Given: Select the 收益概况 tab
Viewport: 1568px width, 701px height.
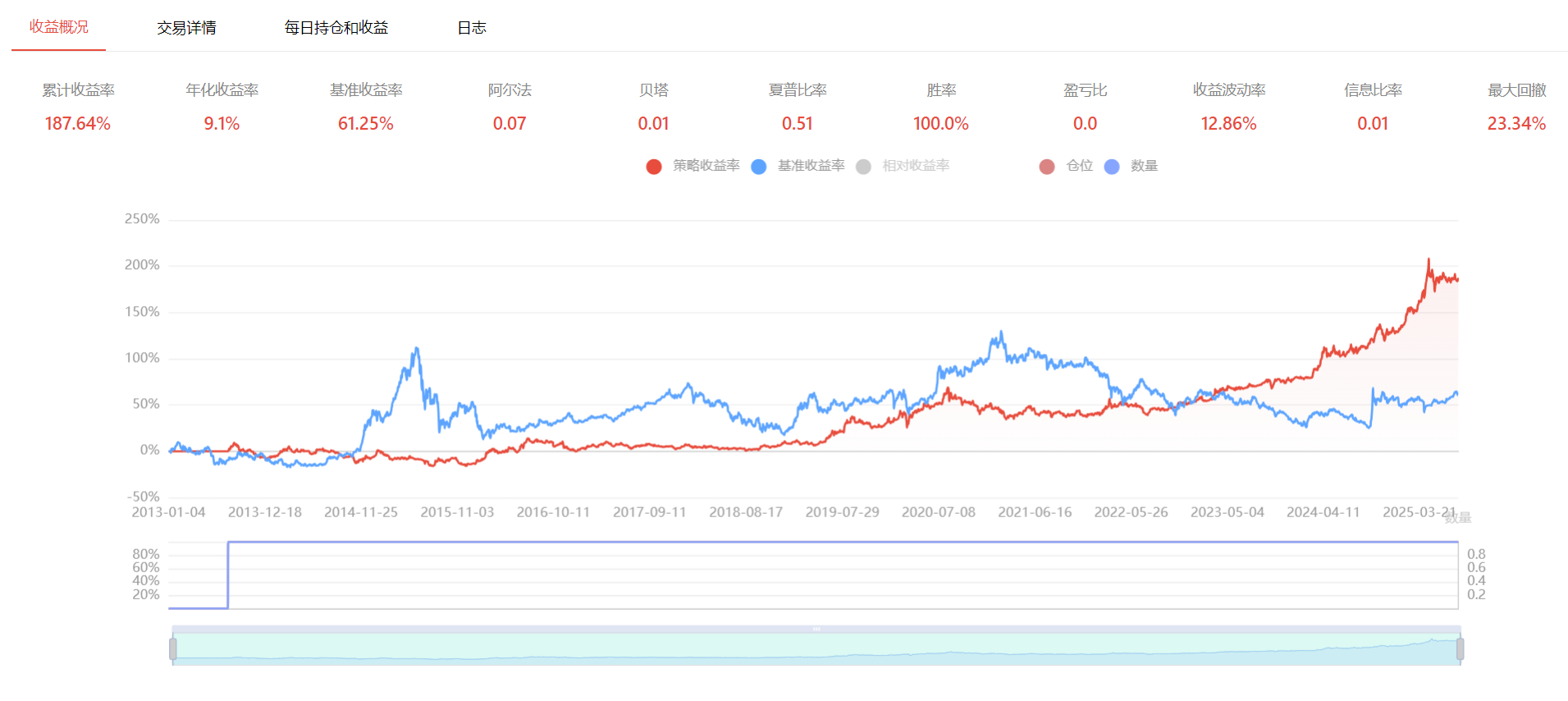Looking at the screenshot, I should [59, 27].
